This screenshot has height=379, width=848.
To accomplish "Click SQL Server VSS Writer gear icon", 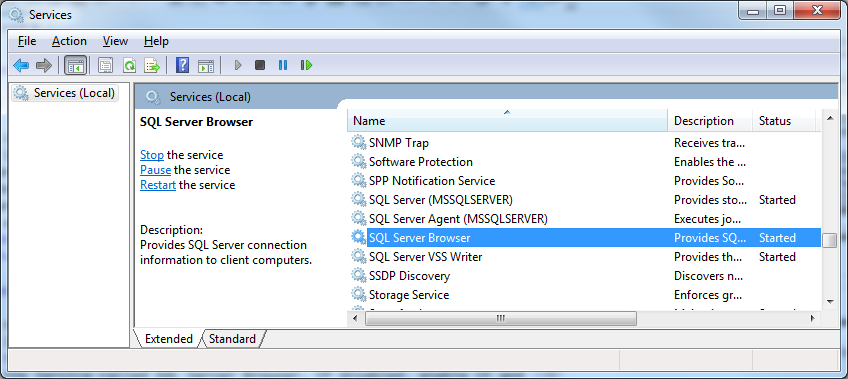I will [359, 257].
